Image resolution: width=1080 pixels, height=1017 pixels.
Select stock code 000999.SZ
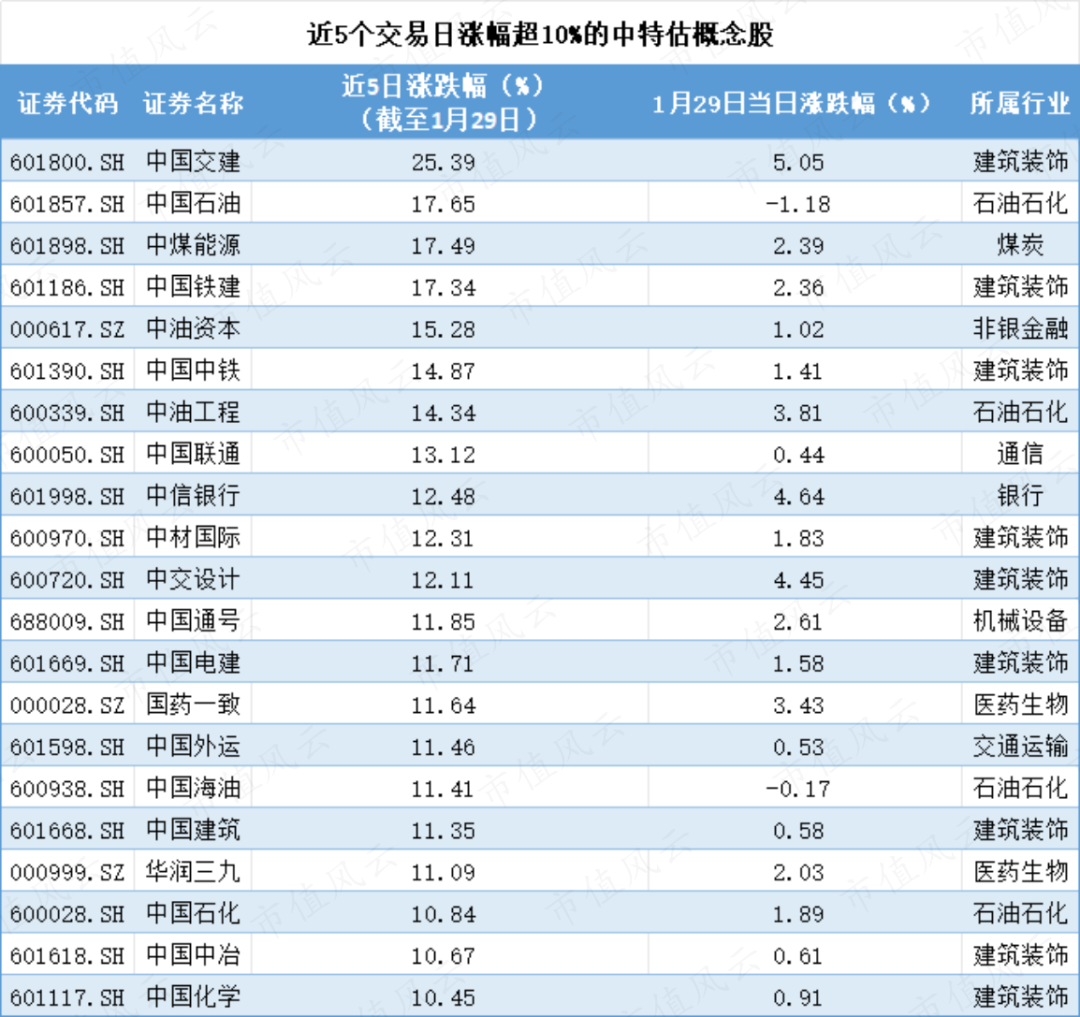point(67,872)
